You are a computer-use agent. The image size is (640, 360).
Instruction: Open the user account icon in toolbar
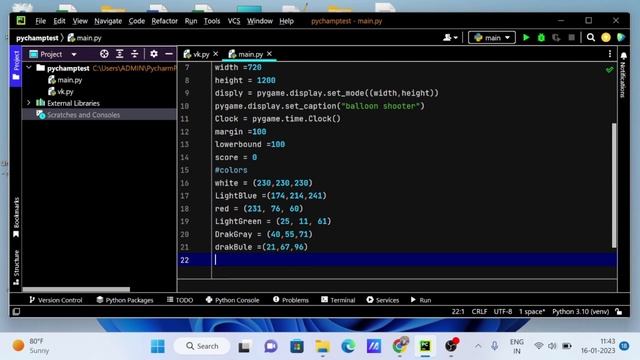pyautogui.click(x=450, y=38)
